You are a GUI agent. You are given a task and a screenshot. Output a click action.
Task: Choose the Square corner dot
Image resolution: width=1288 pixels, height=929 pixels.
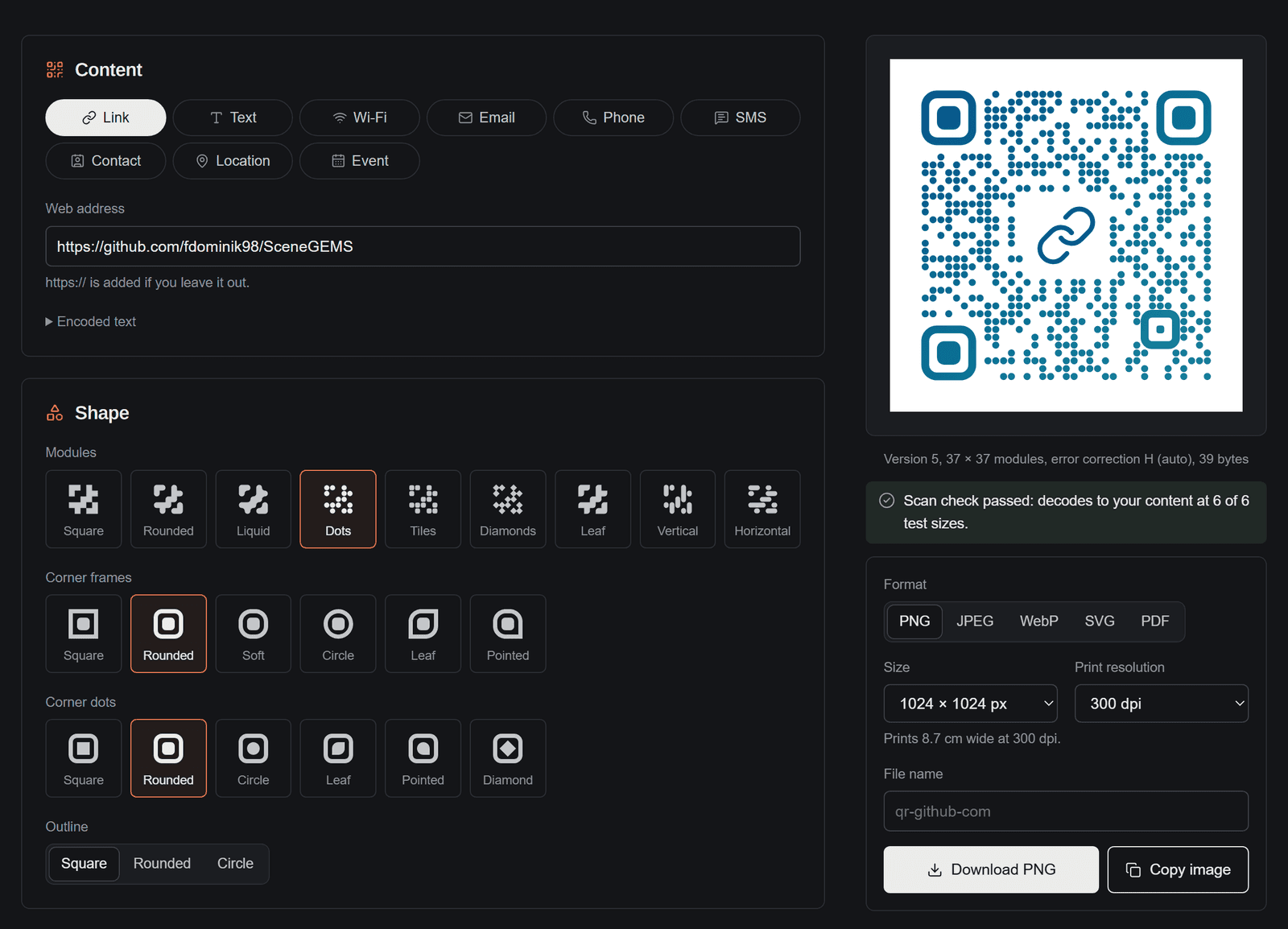coord(84,758)
